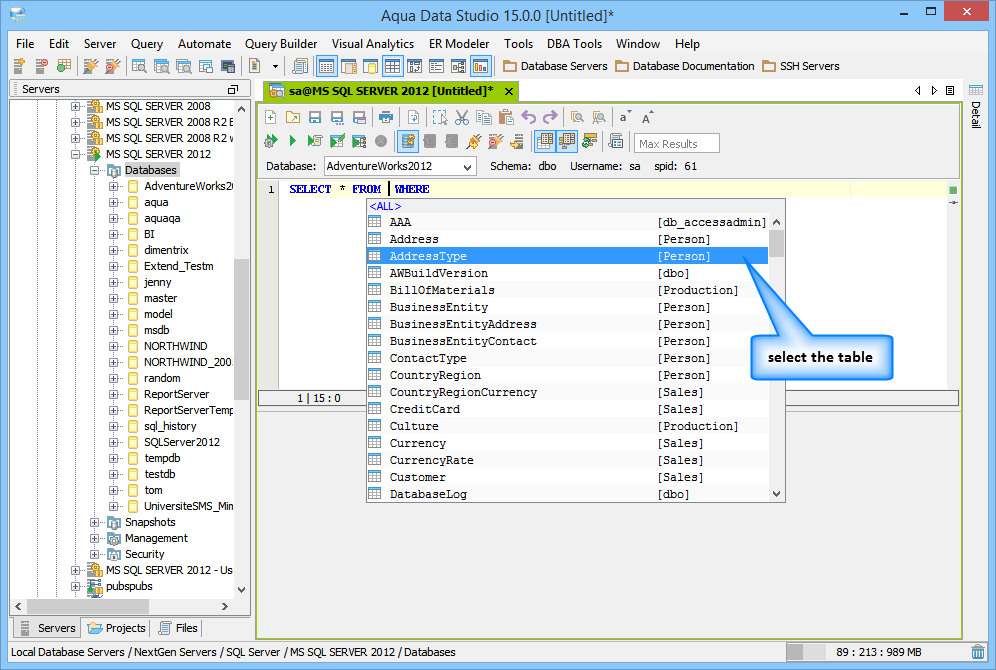Expand the NORTHWIND database node
996x670 pixels.
114,346
